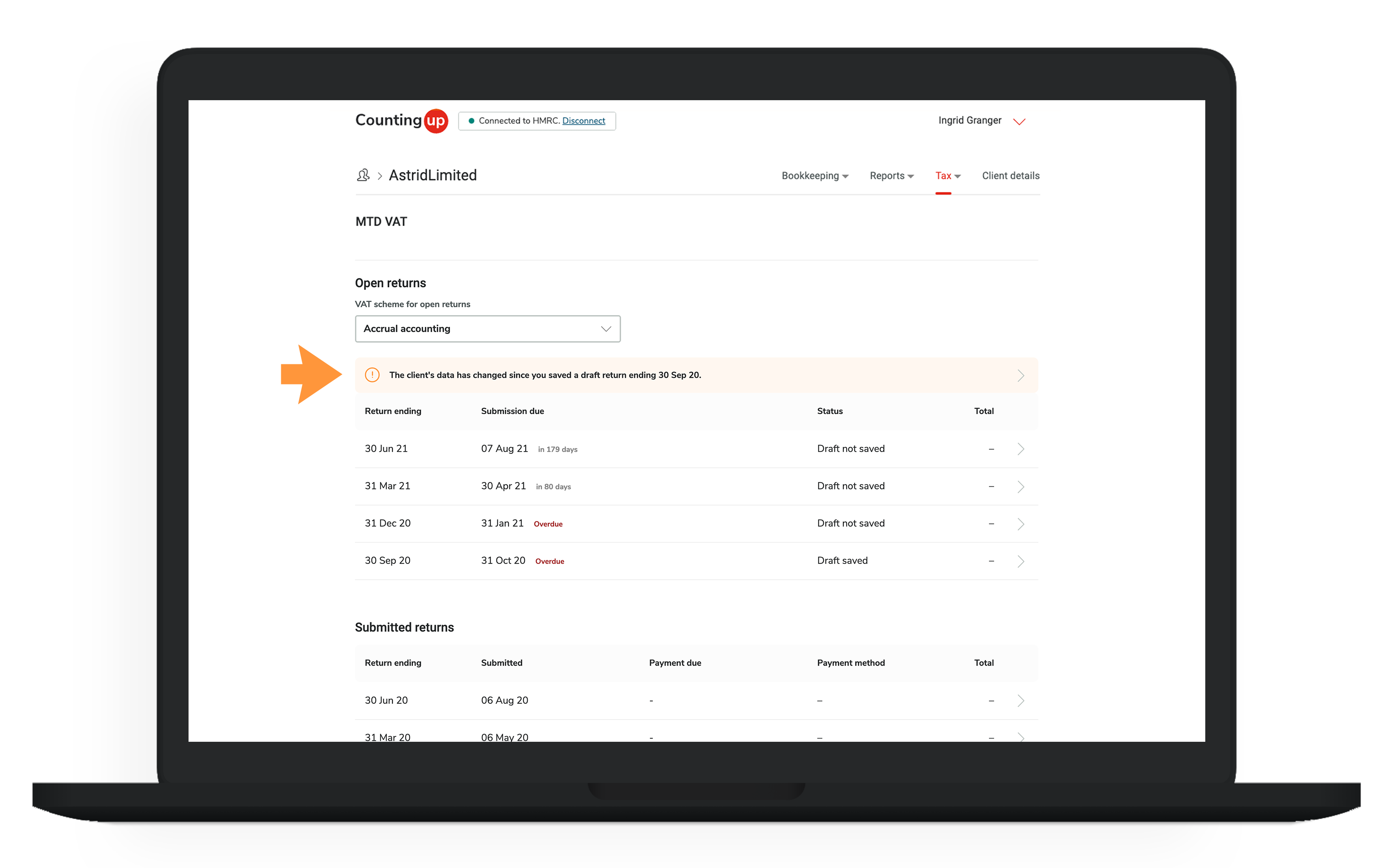The height and width of the screenshot is (868, 1395).
Task: Open the clients list icon beside AstridLimited
Action: (363, 175)
